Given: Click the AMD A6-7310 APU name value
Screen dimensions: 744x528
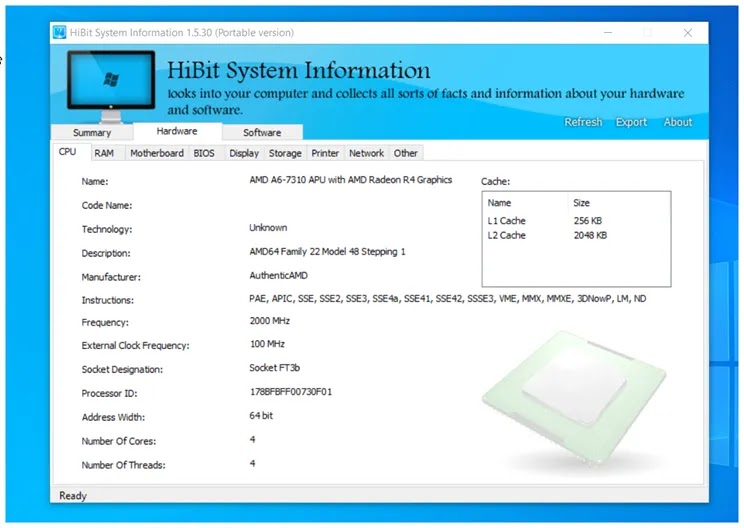Looking at the screenshot, I should point(351,180).
